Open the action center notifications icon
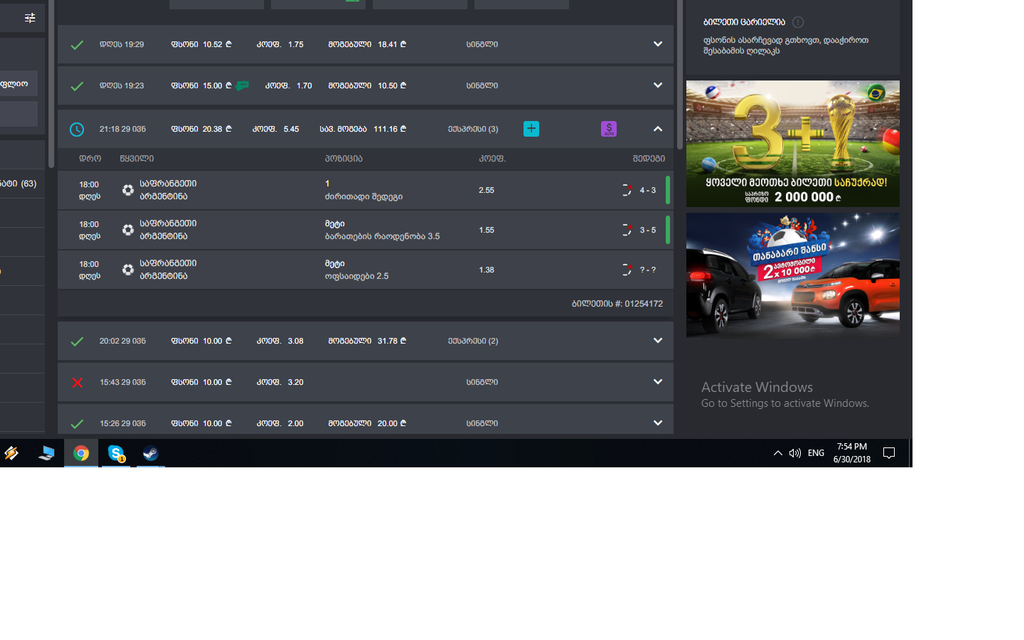Image resolution: width=1024 pixels, height=640 pixels. pyautogui.click(x=889, y=453)
